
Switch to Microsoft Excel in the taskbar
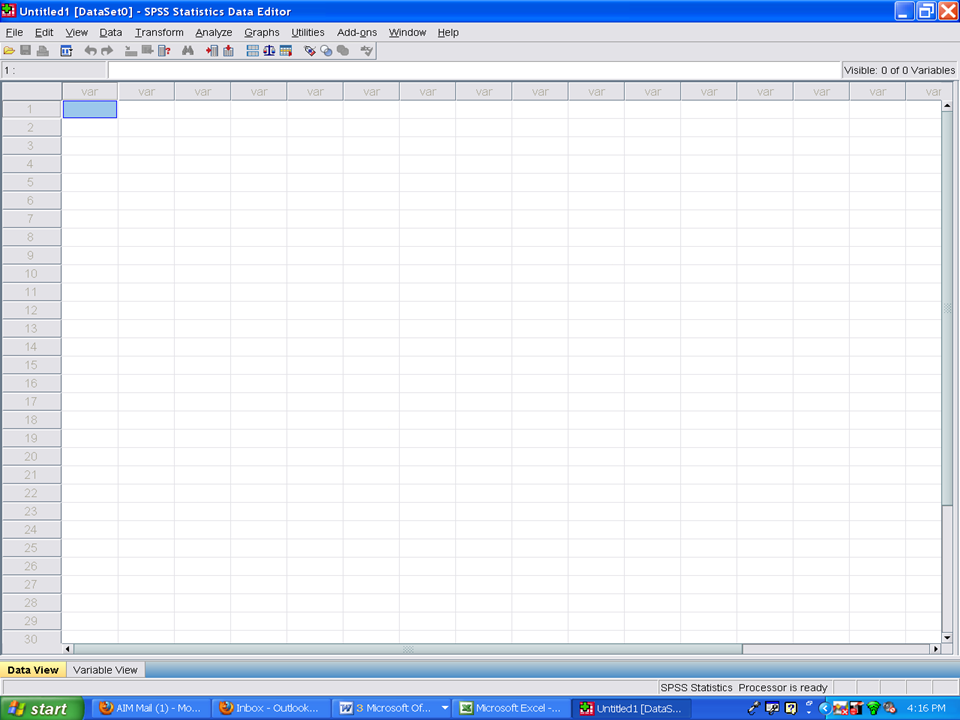510,708
